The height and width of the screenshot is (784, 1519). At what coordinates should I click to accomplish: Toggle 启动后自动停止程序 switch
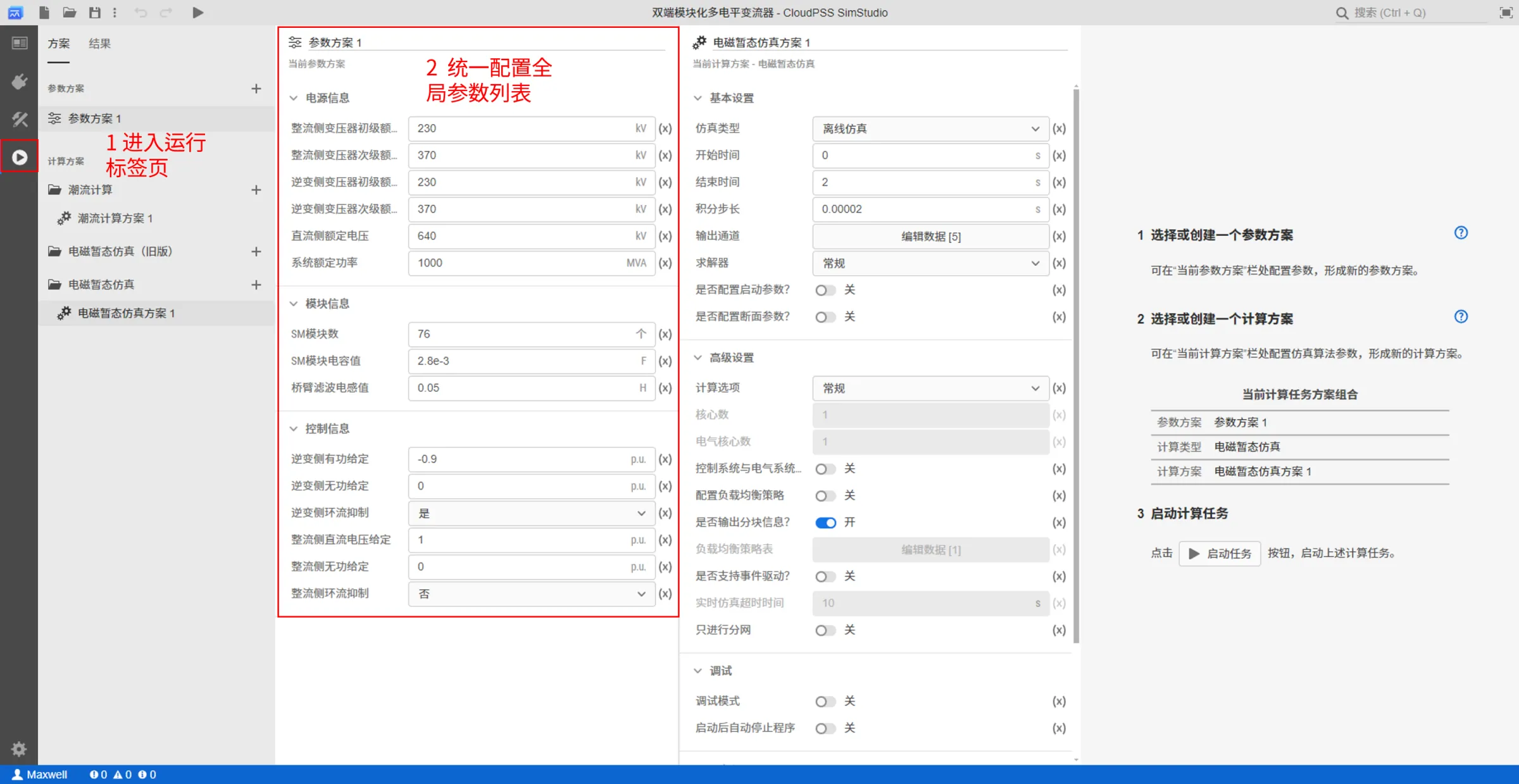click(x=825, y=728)
